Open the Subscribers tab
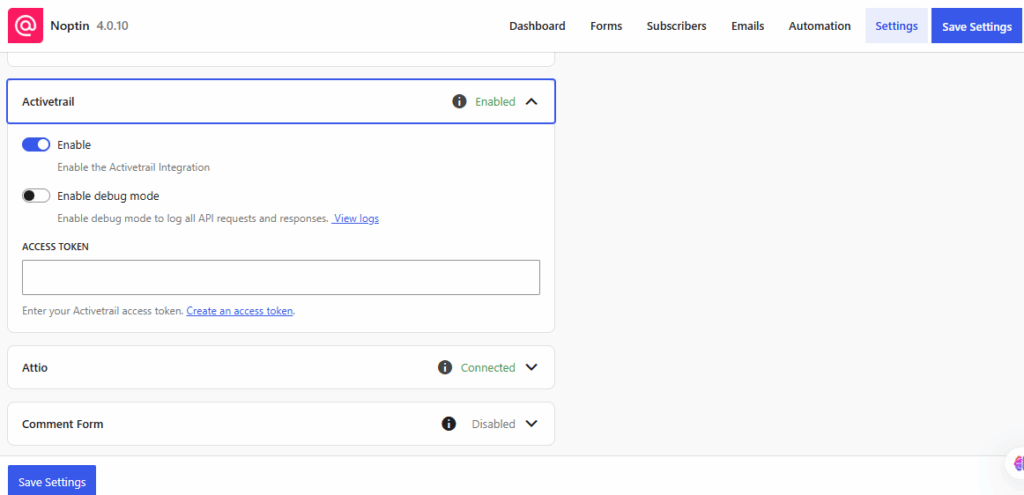This screenshot has height=495, width=1024. point(677,26)
